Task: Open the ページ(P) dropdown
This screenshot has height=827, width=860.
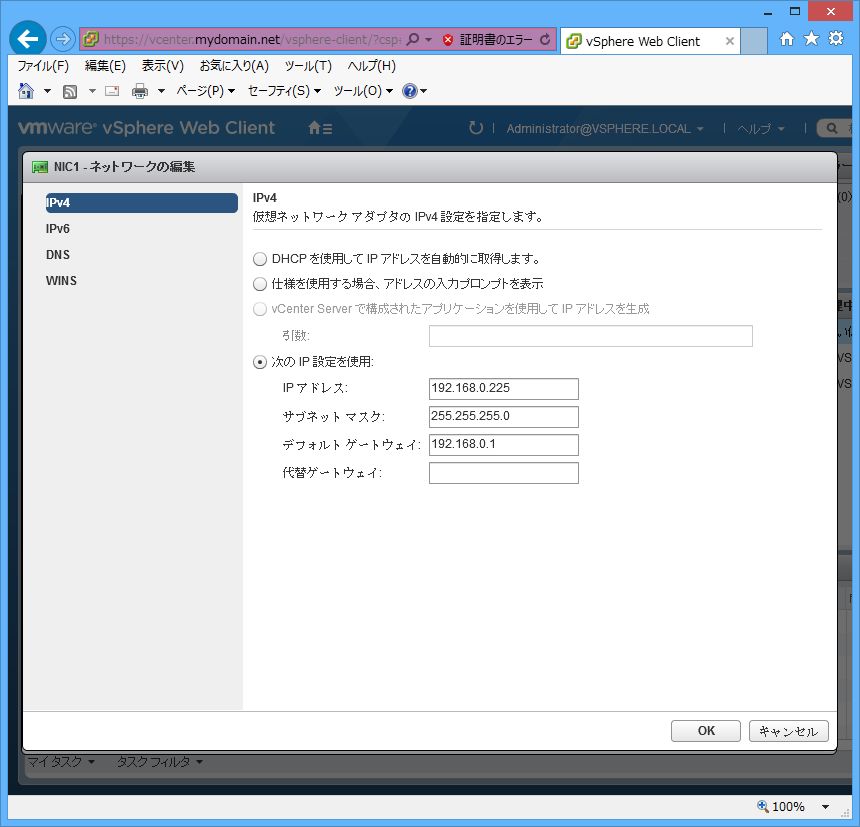Action: point(206,90)
